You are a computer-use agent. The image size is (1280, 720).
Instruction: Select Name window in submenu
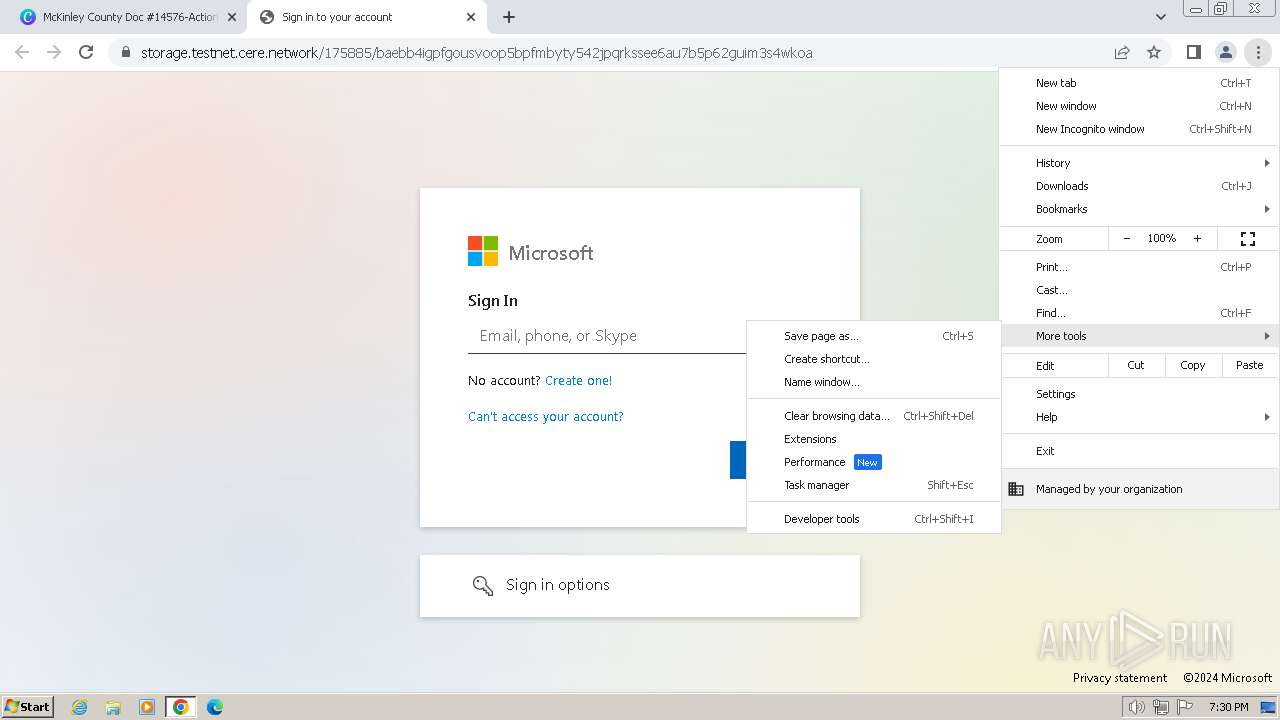click(x=874, y=382)
